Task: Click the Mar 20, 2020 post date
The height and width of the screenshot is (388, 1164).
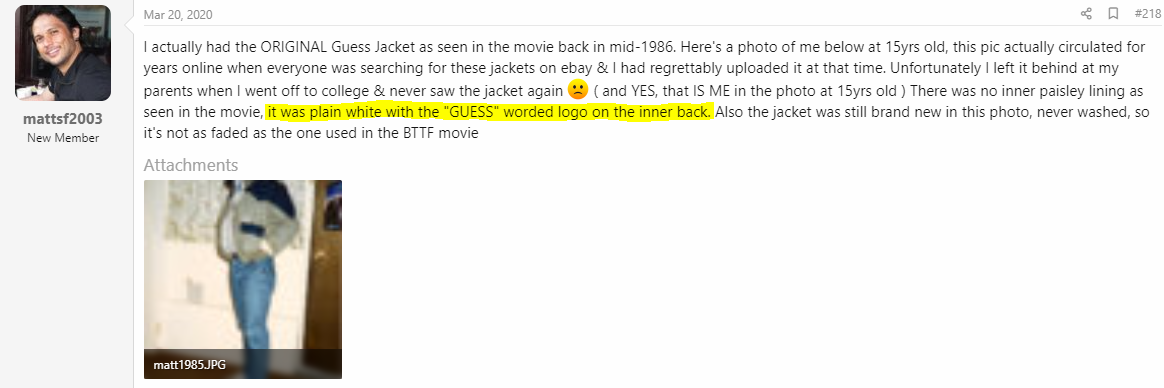Action: click(178, 15)
